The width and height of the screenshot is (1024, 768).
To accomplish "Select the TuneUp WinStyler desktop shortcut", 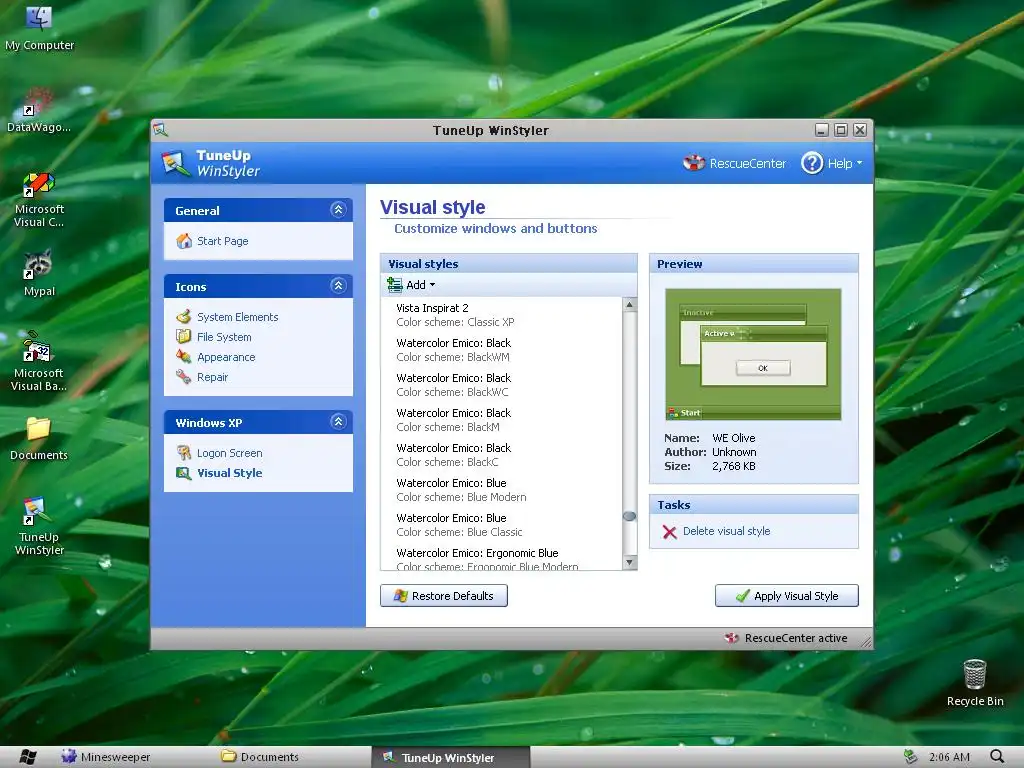I will (39, 526).
